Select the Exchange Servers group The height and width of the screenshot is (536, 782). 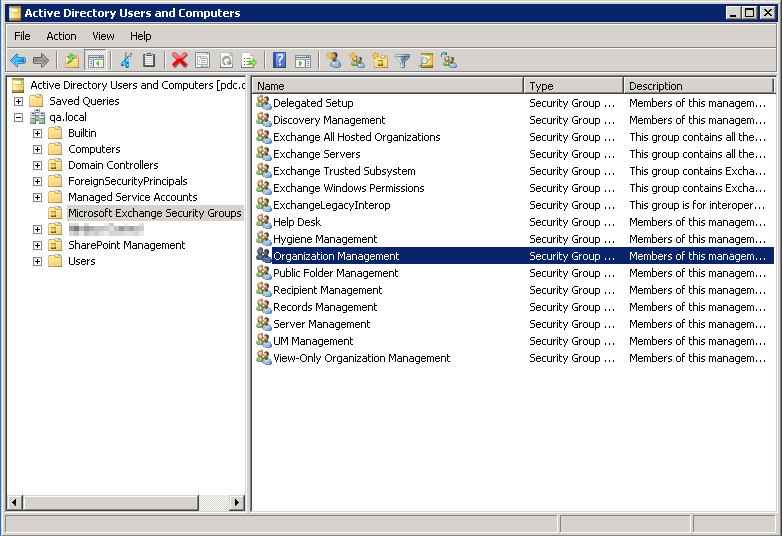[x=317, y=154]
